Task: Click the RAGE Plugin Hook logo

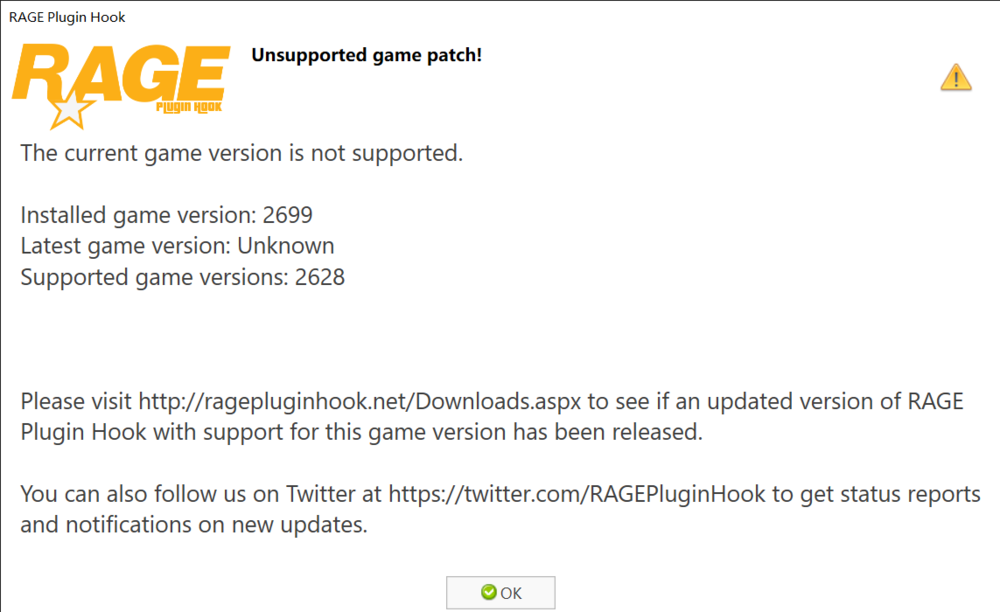Action: coord(118,82)
